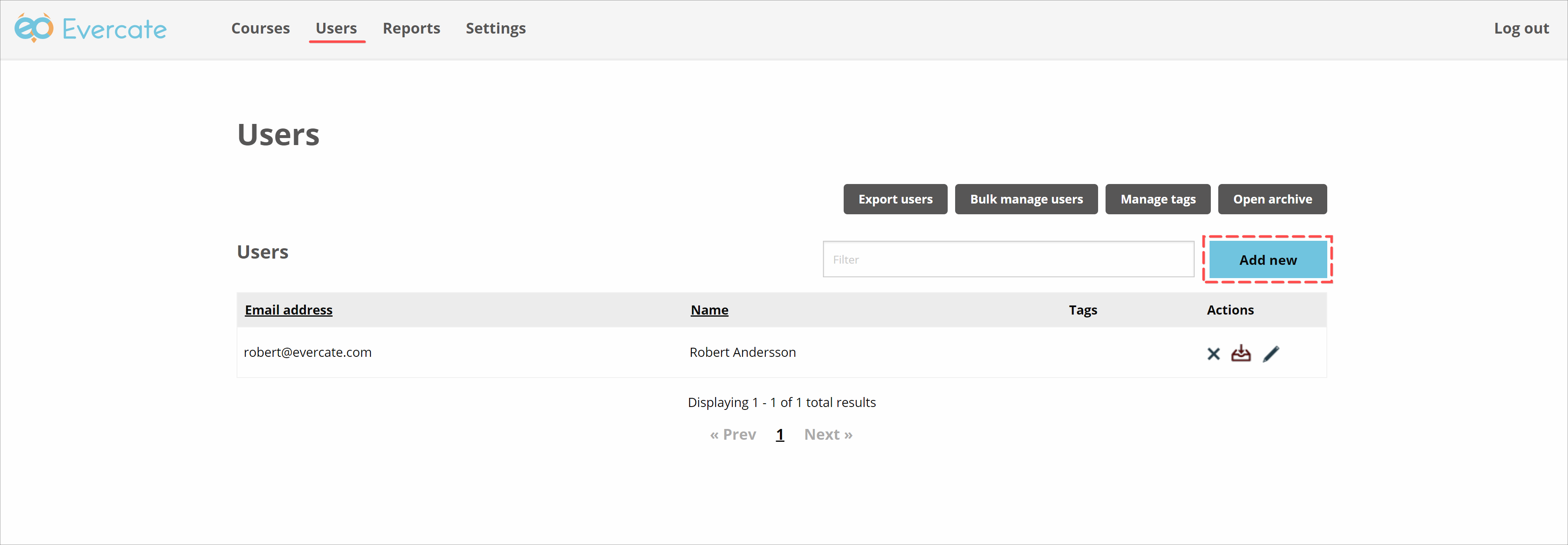Open the Reports section
This screenshot has width=1568, height=545.
tap(411, 29)
